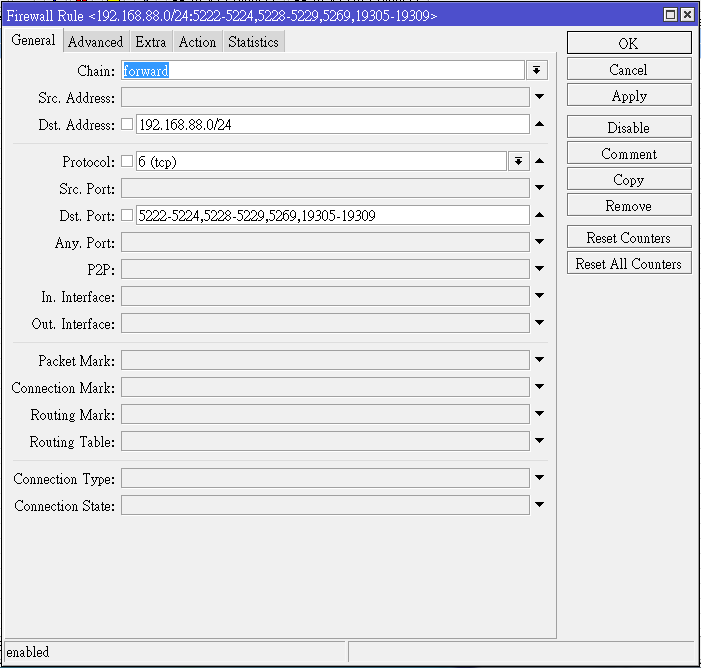Expand the Packet Mark field
Viewport: 701px width, 668px height.
pyautogui.click(x=540, y=359)
